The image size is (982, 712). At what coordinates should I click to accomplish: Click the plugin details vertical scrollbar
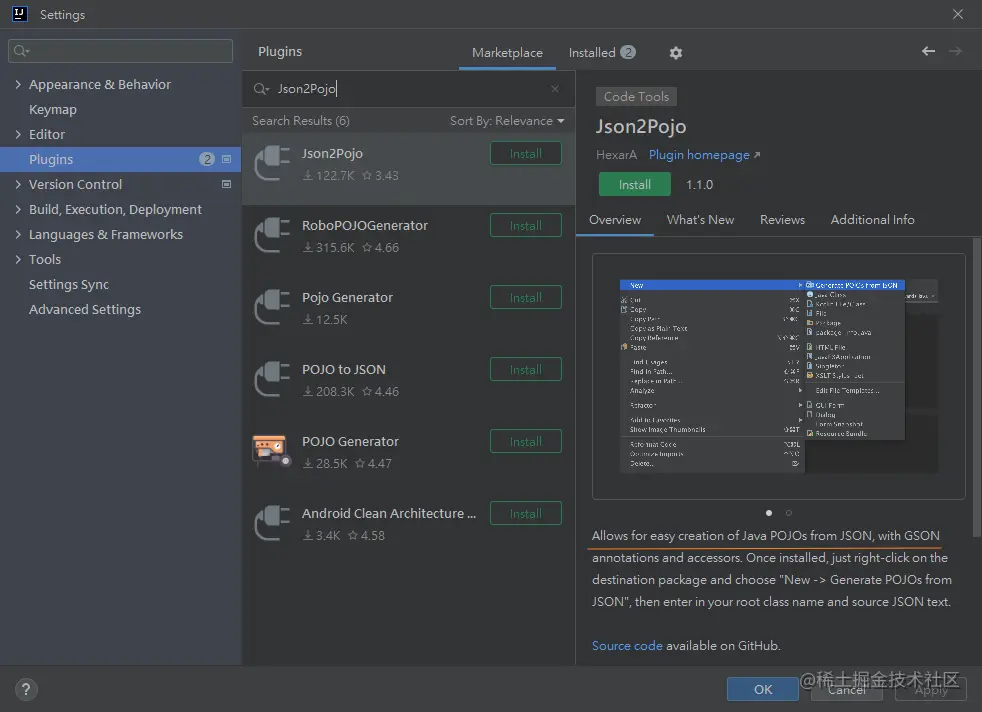point(977,387)
